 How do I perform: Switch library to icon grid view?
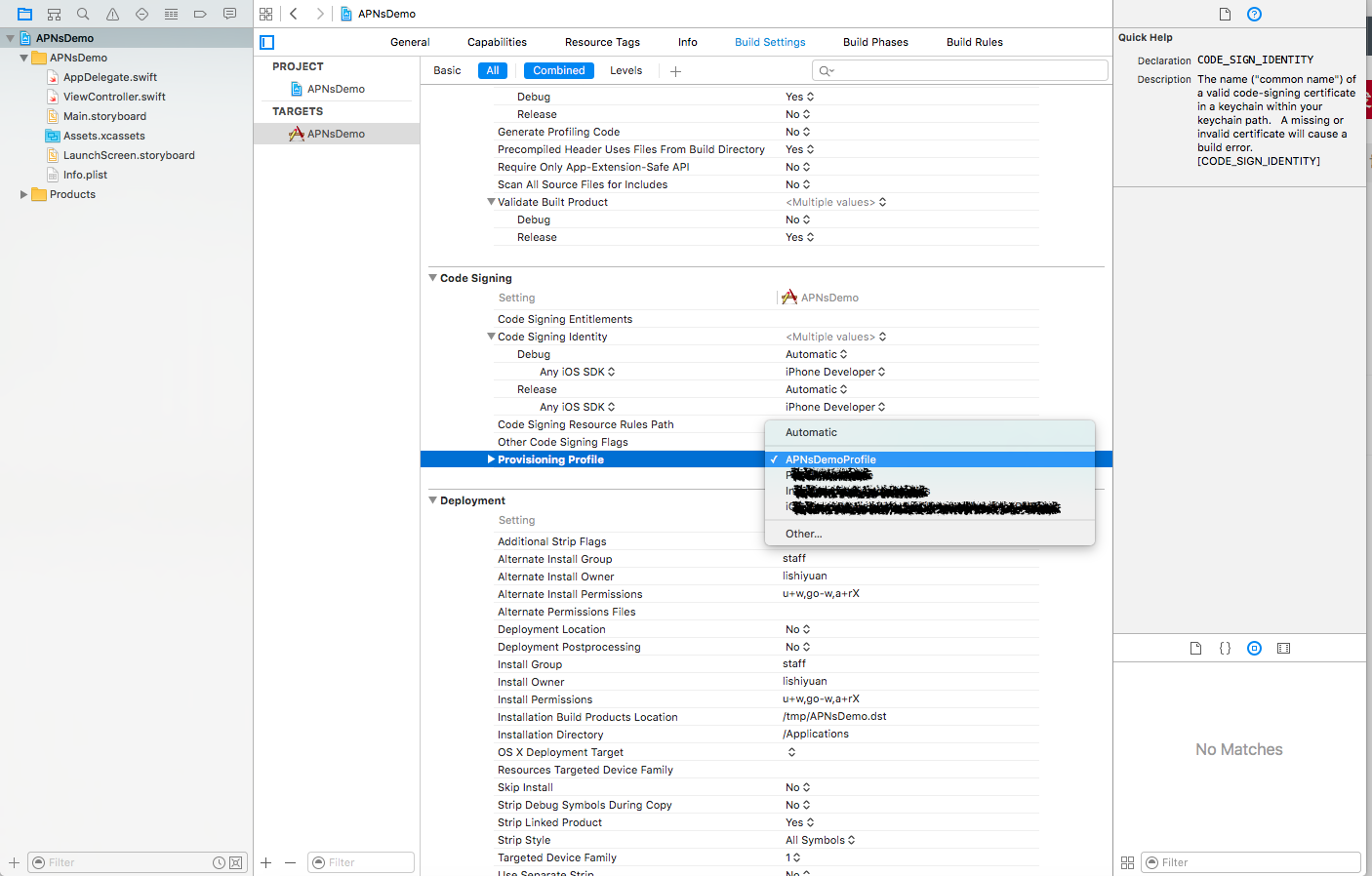(1127, 862)
